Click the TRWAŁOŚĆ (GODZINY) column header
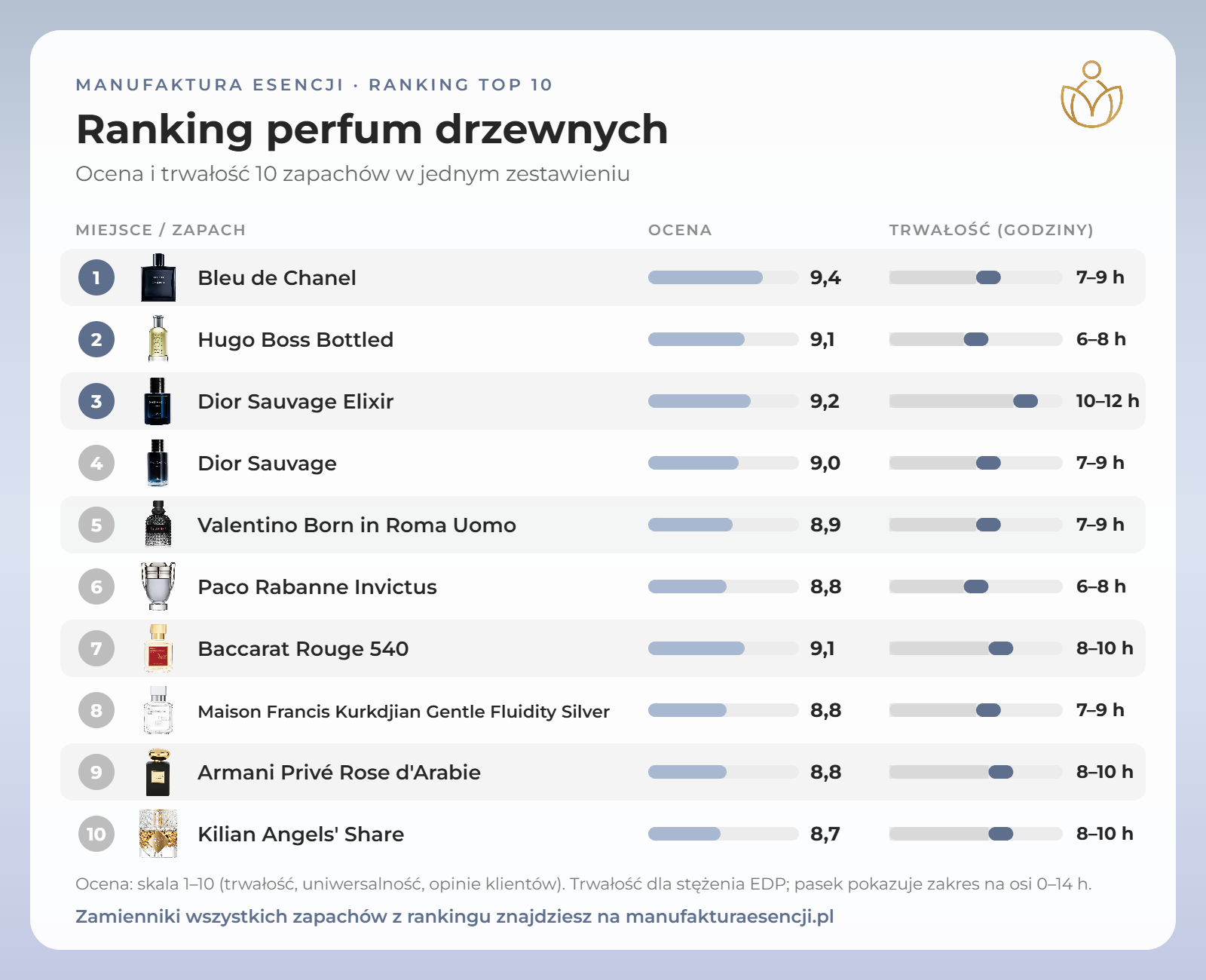This screenshot has width=1206, height=980. 991,230
